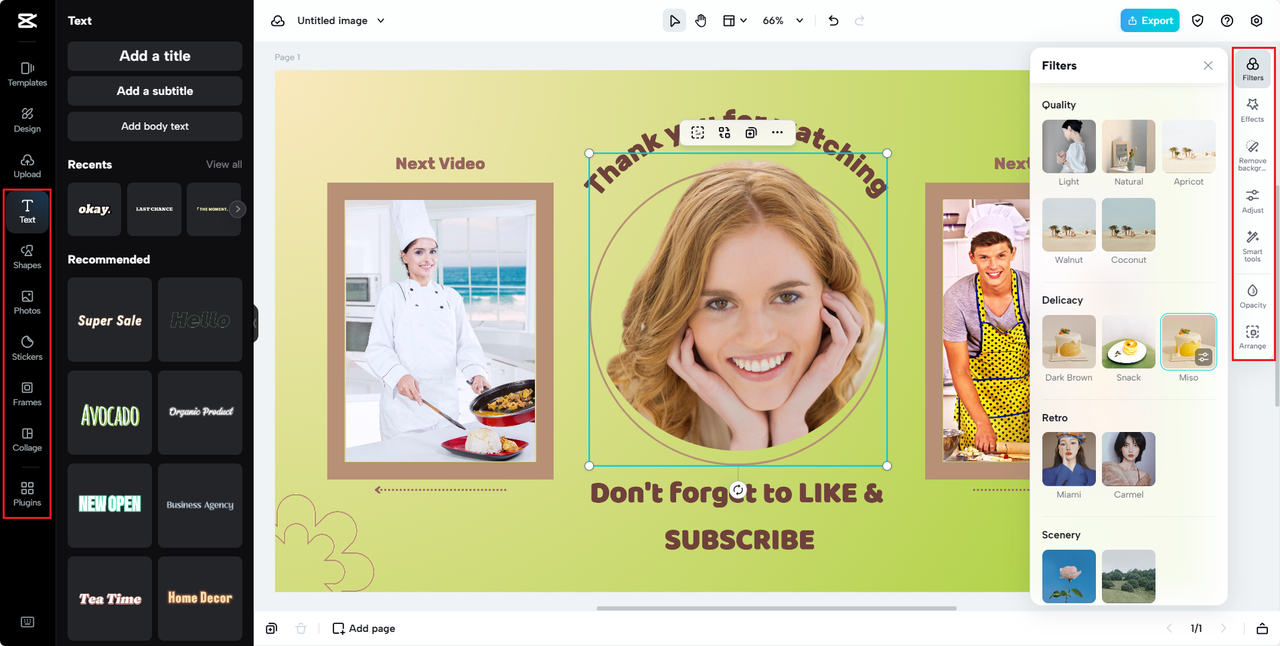Image resolution: width=1280 pixels, height=646 pixels.
Task: Open the 66% zoom dropdown
Action: 783,21
